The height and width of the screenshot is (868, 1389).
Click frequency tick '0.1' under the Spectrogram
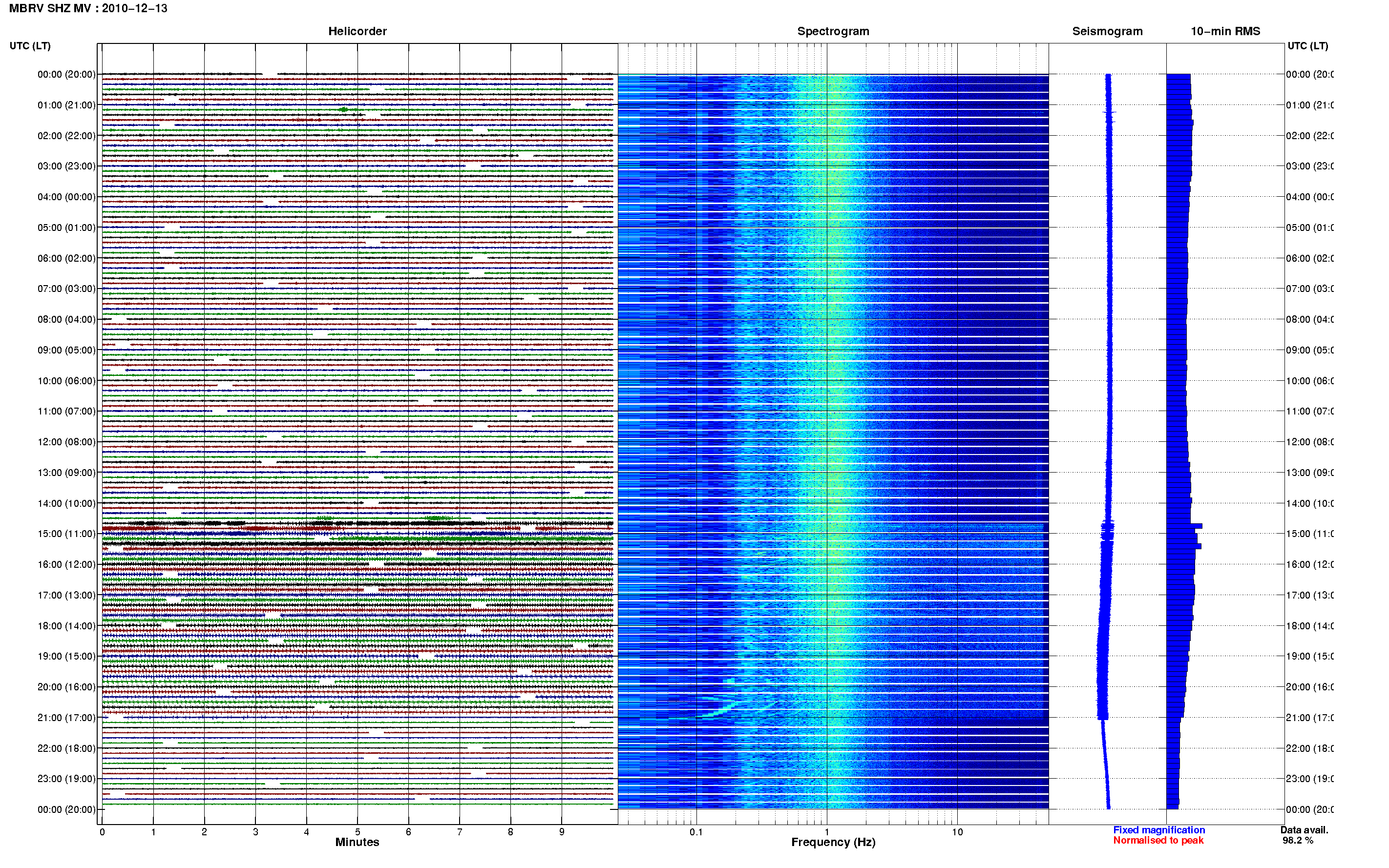click(x=696, y=832)
